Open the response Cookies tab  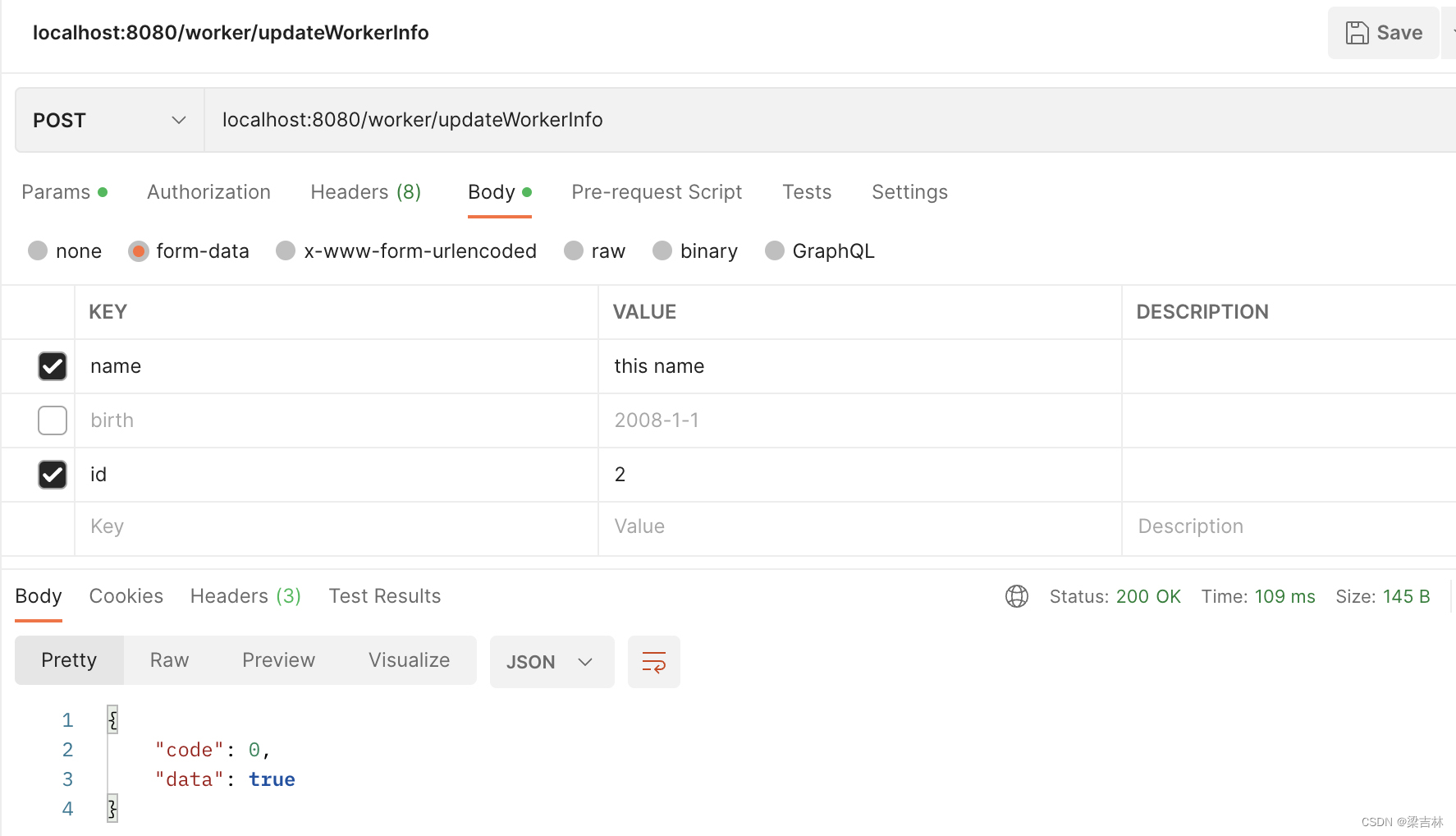(x=126, y=596)
